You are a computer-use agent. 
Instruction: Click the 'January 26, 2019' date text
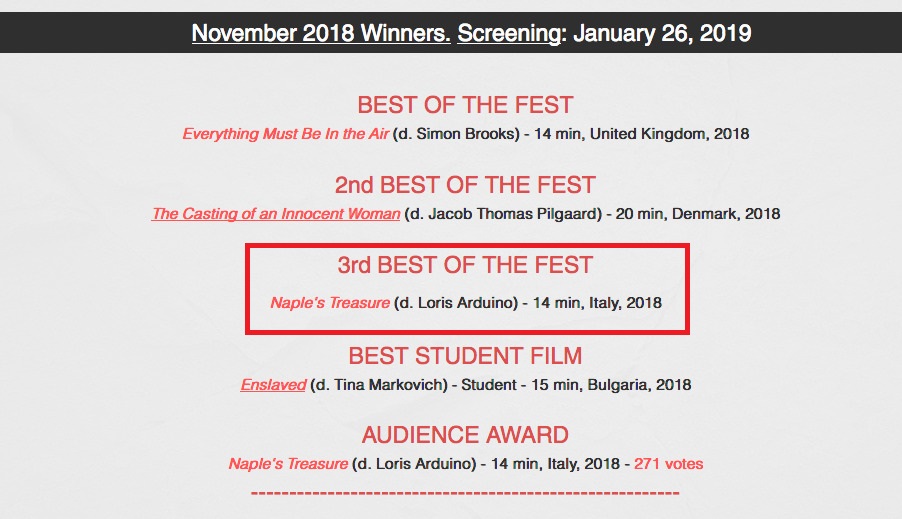[x=662, y=33]
